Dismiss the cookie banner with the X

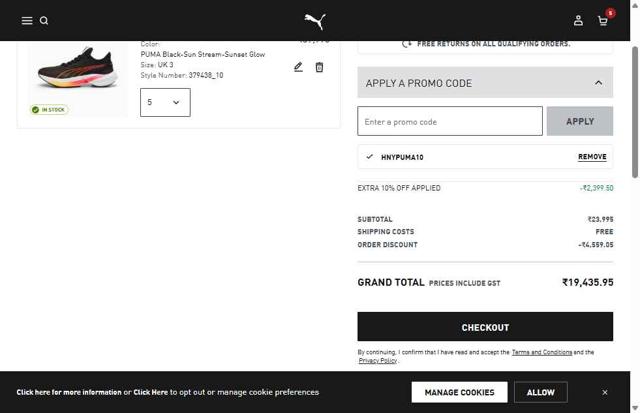click(605, 392)
